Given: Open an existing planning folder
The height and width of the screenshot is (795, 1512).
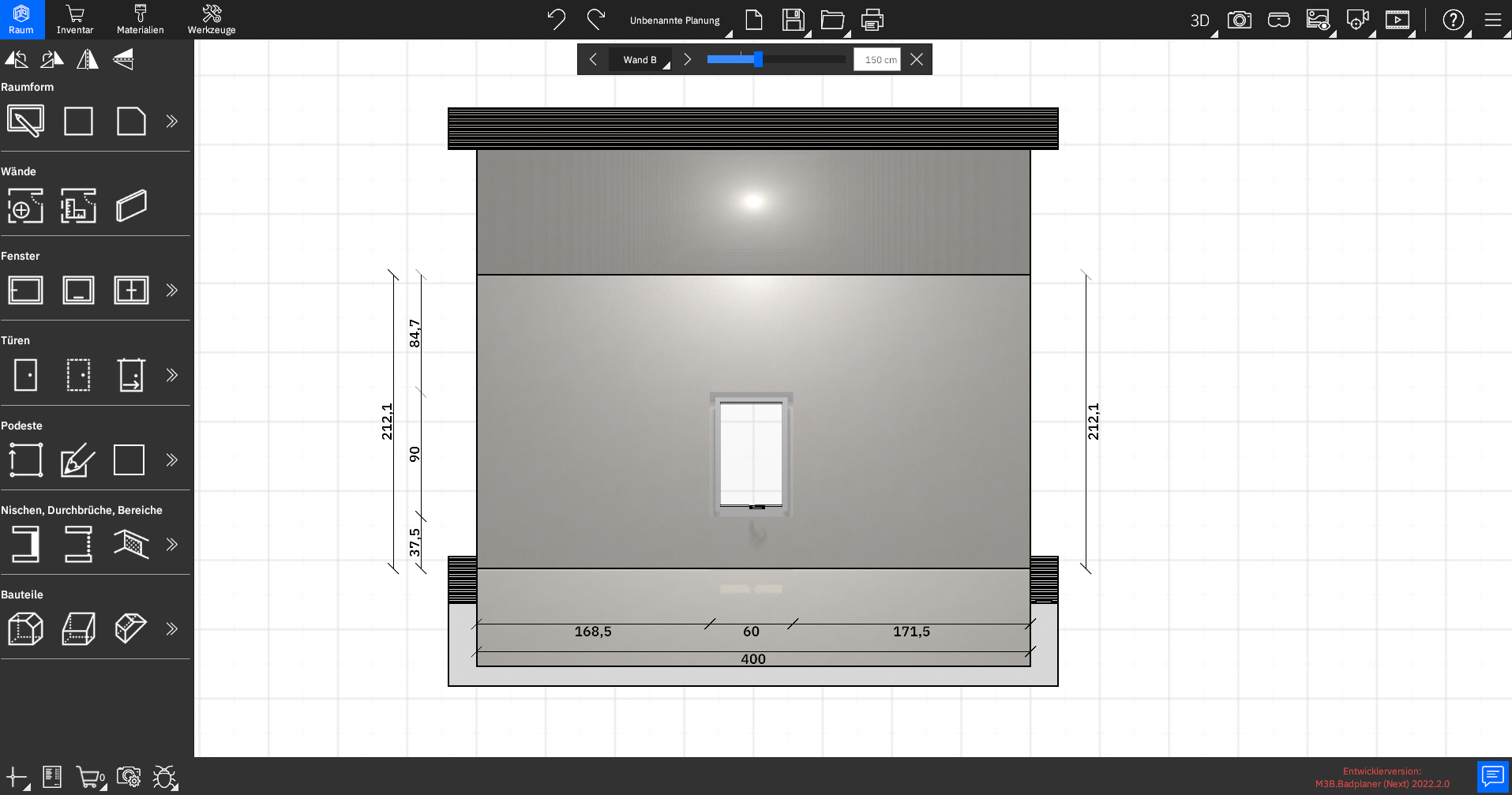Looking at the screenshot, I should point(833,20).
